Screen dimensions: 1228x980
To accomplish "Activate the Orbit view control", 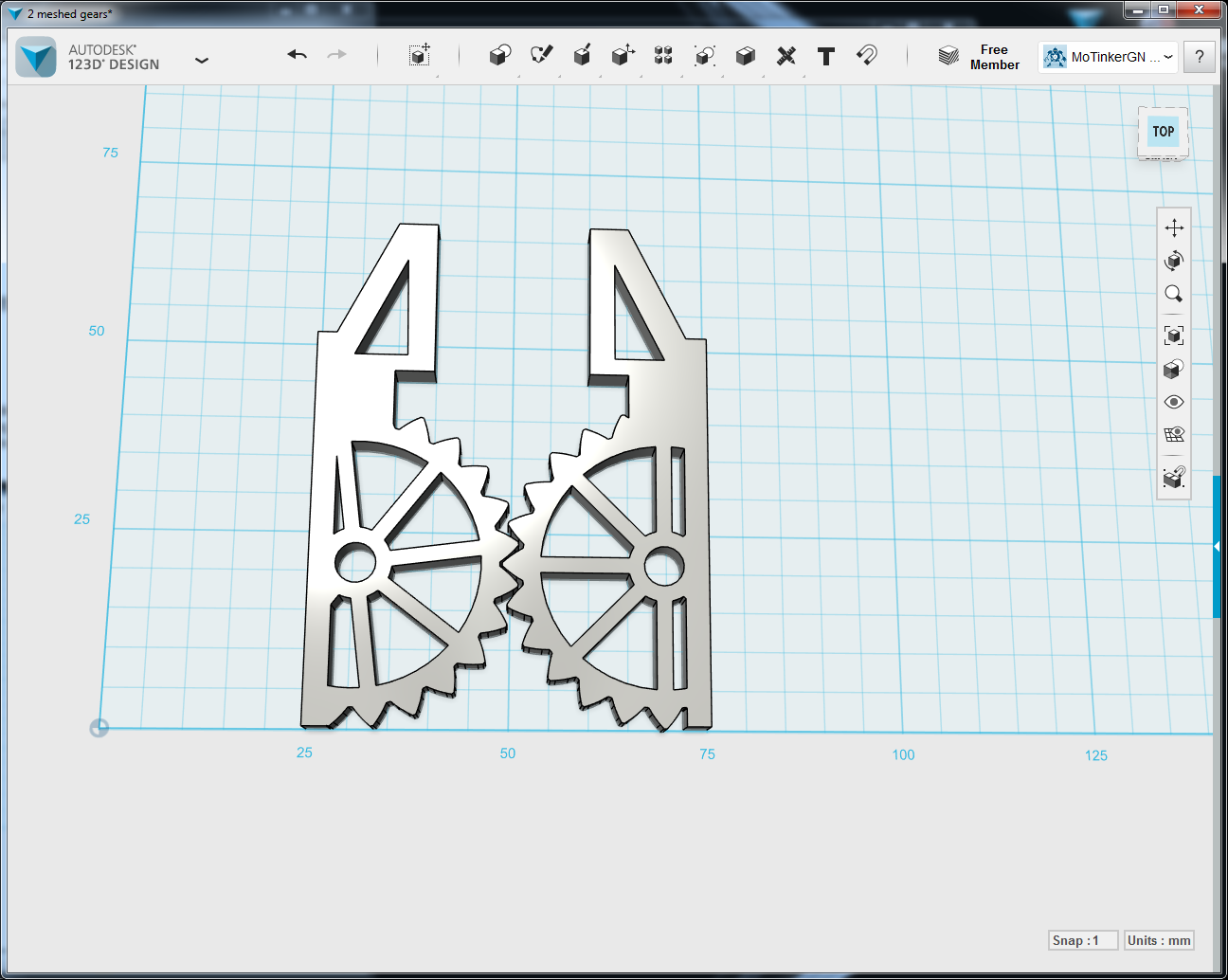I will (x=1173, y=261).
